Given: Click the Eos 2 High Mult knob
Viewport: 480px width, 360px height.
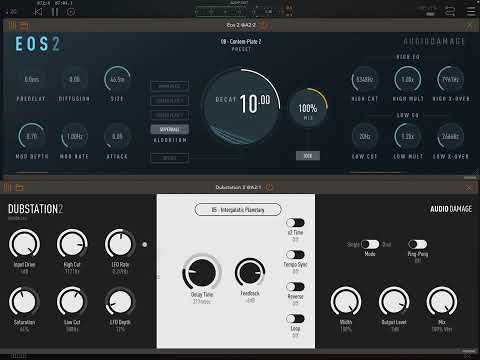Looking at the screenshot, I should (407, 79).
